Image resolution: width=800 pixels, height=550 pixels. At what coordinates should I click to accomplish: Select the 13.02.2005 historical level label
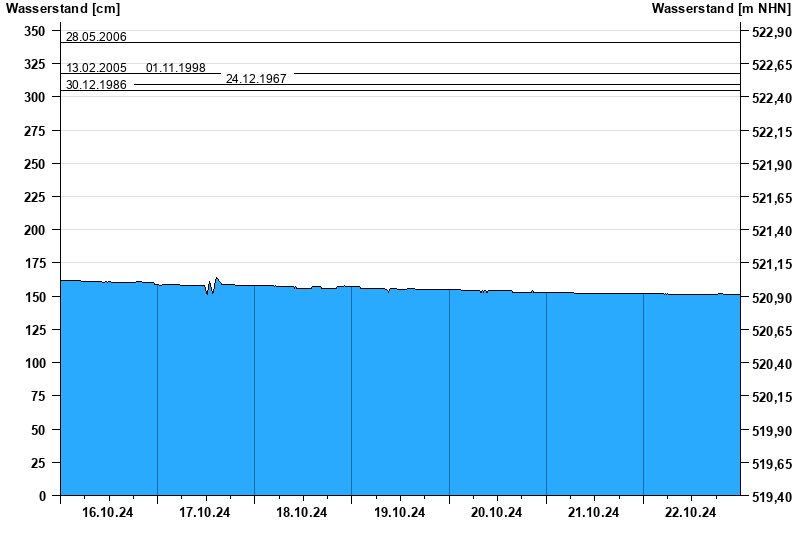point(96,68)
